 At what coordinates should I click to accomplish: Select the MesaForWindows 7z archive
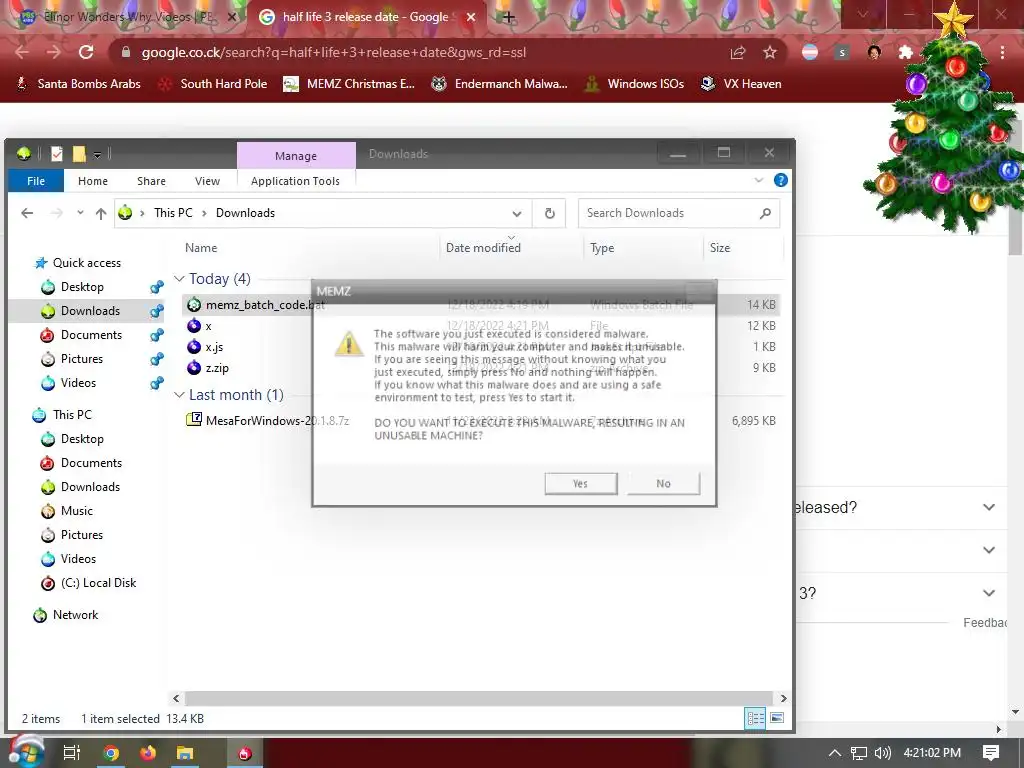tap(482, 421)
